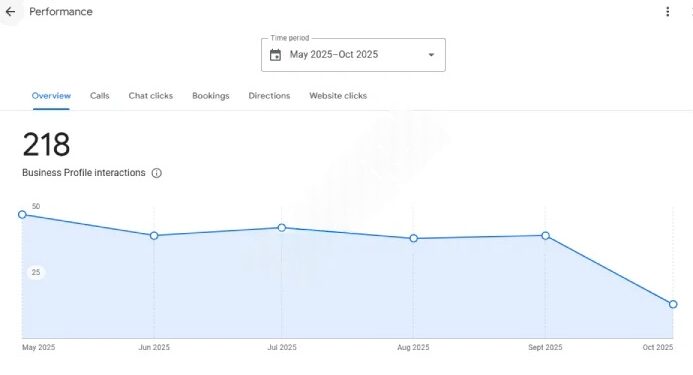The height and width of the screenshot is (375, 693).
Task: Go back using the back arrow
Action: click(x=10, y=12)
